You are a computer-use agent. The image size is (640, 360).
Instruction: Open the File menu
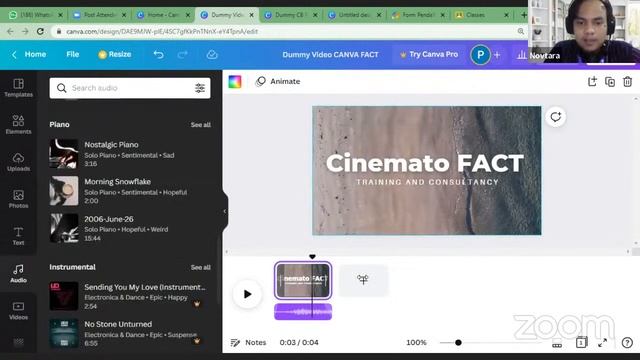pos(73,54)
